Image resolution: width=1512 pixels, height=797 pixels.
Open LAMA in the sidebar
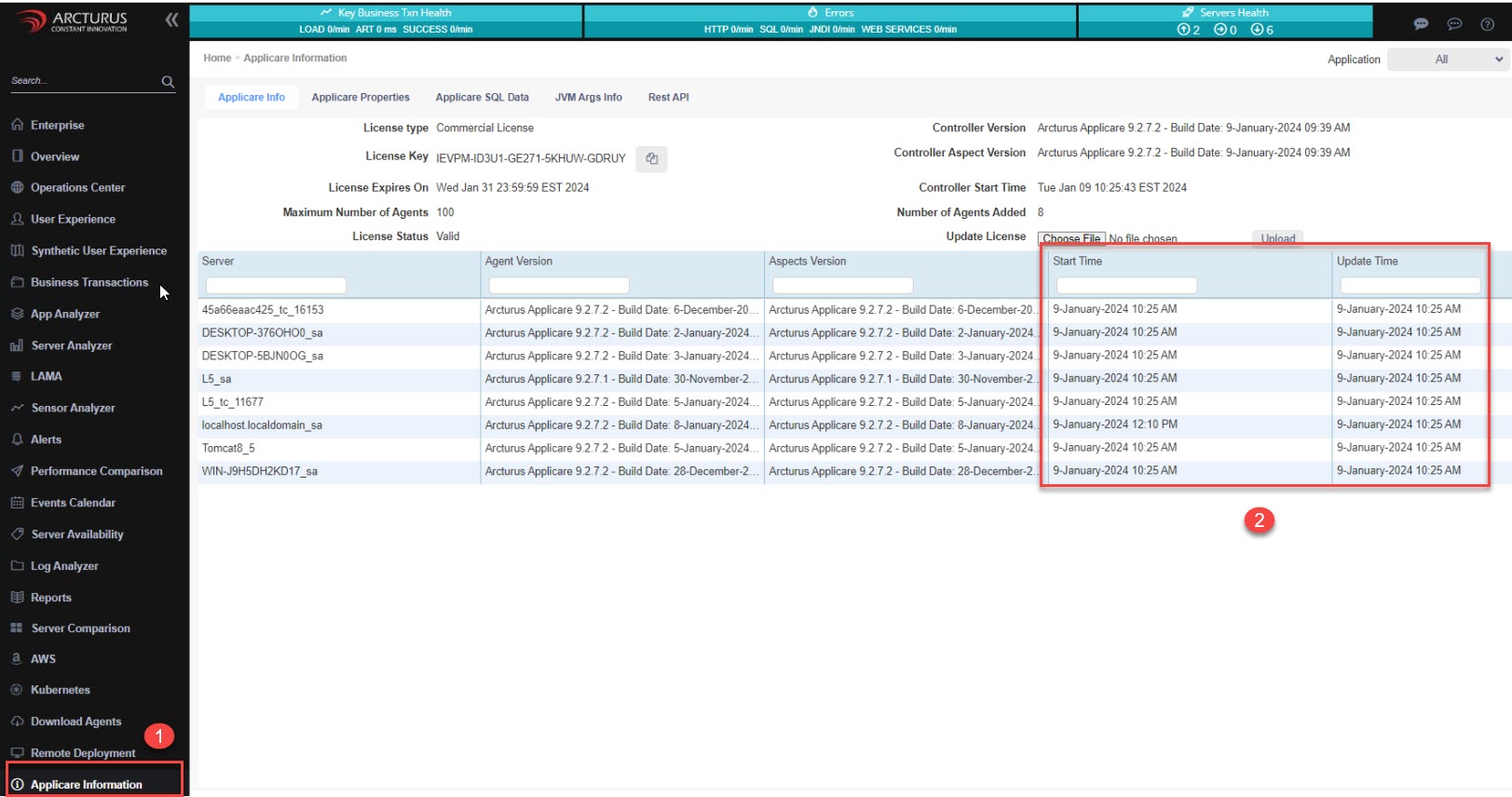point(46,376)
